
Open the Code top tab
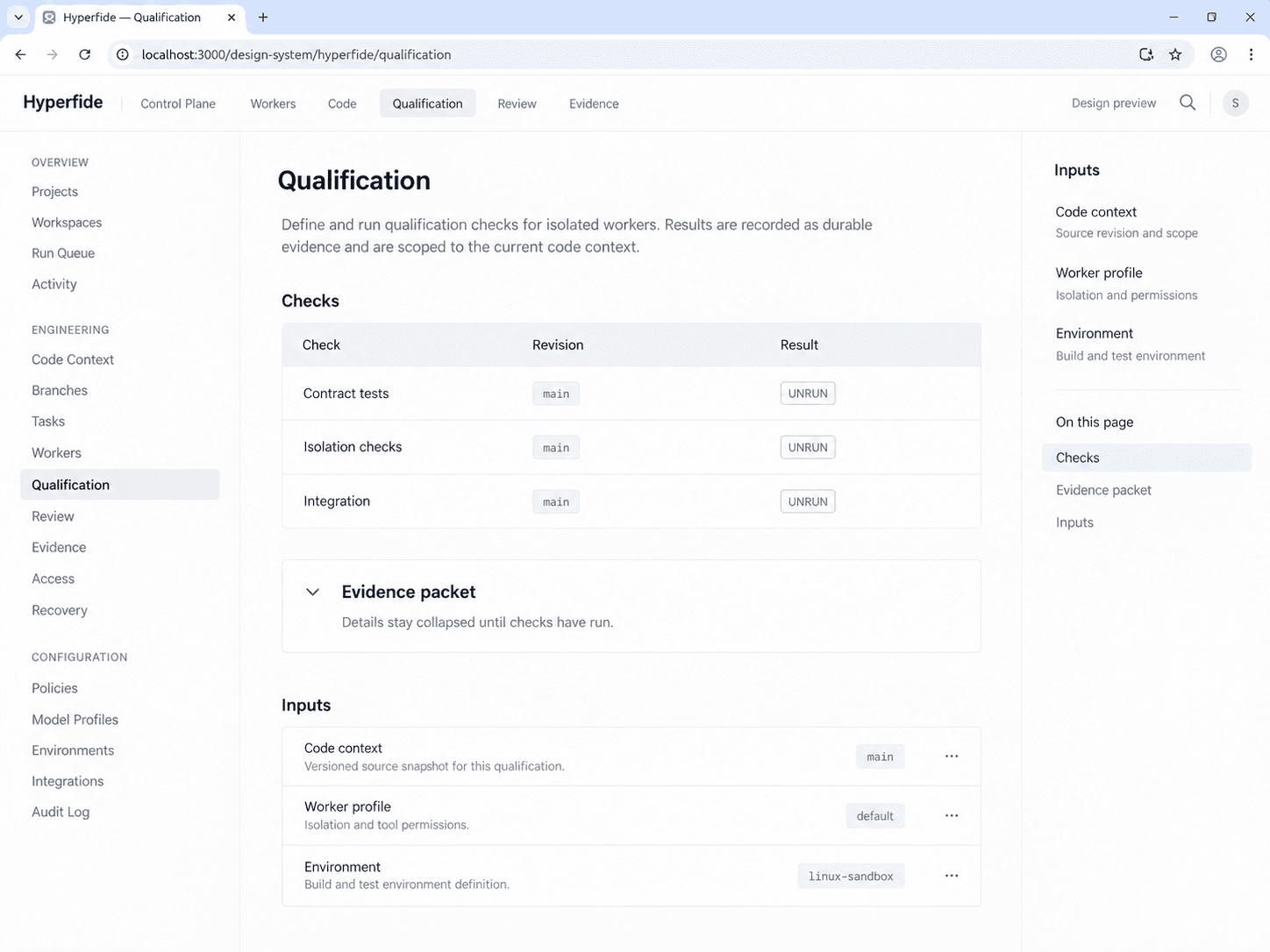[x=342, y=103]
